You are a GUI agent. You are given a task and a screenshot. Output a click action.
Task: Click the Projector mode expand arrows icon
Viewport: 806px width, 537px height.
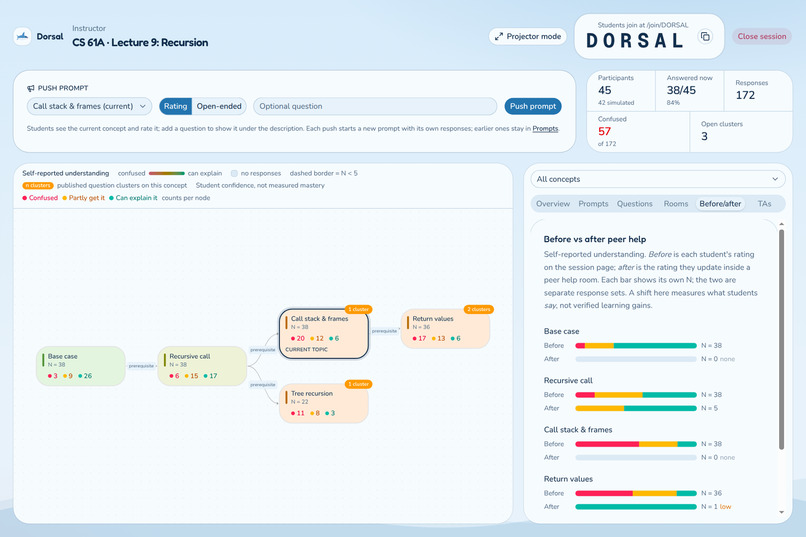click(499, 36)
